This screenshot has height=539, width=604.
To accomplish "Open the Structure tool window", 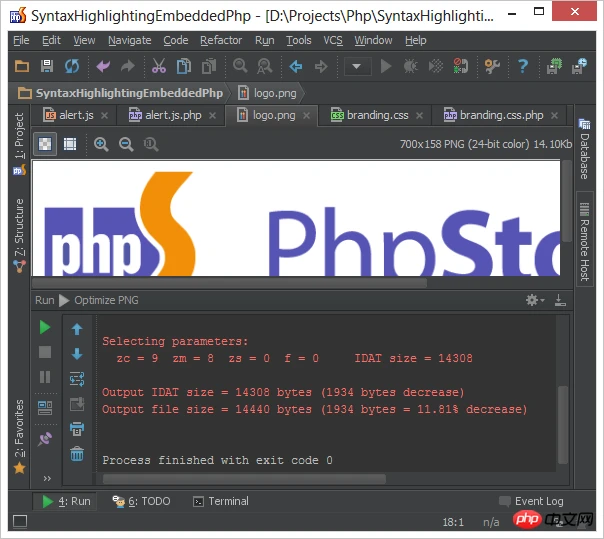I will [x=19, y=235].
